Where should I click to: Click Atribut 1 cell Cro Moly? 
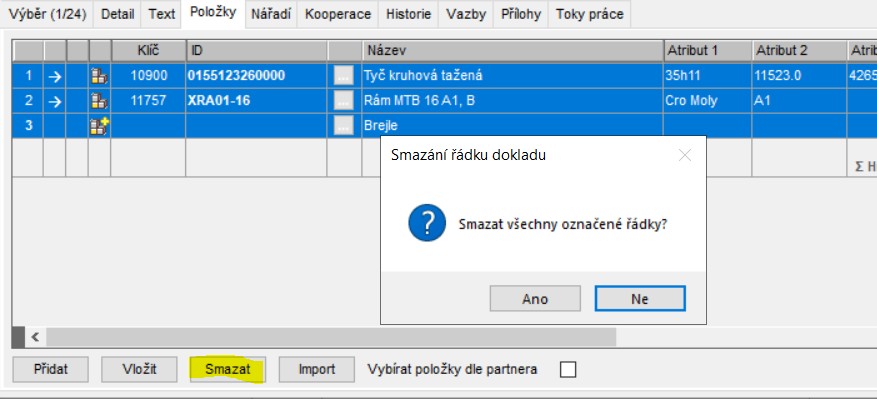pyautogui.click(x=708, y=101)
